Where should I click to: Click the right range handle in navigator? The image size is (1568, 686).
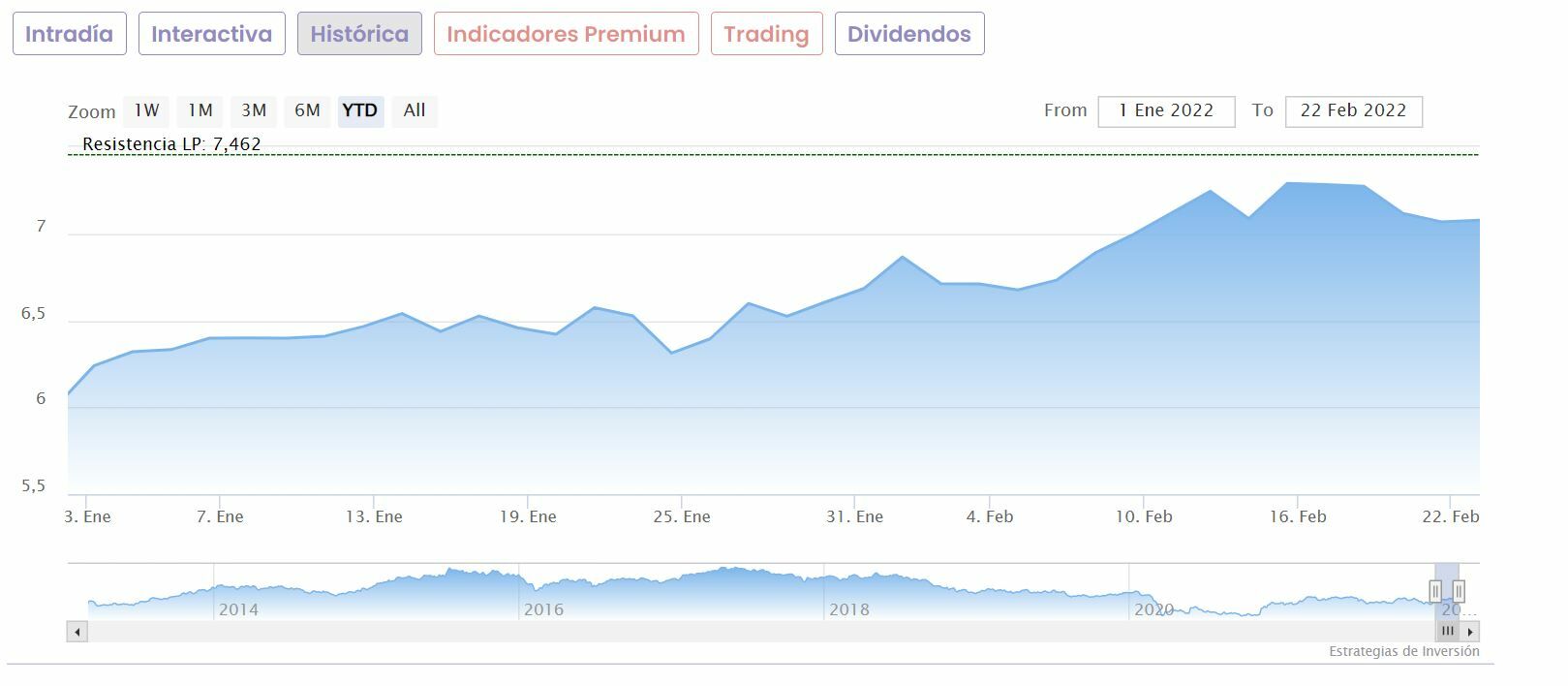(x=1458, y=591)
